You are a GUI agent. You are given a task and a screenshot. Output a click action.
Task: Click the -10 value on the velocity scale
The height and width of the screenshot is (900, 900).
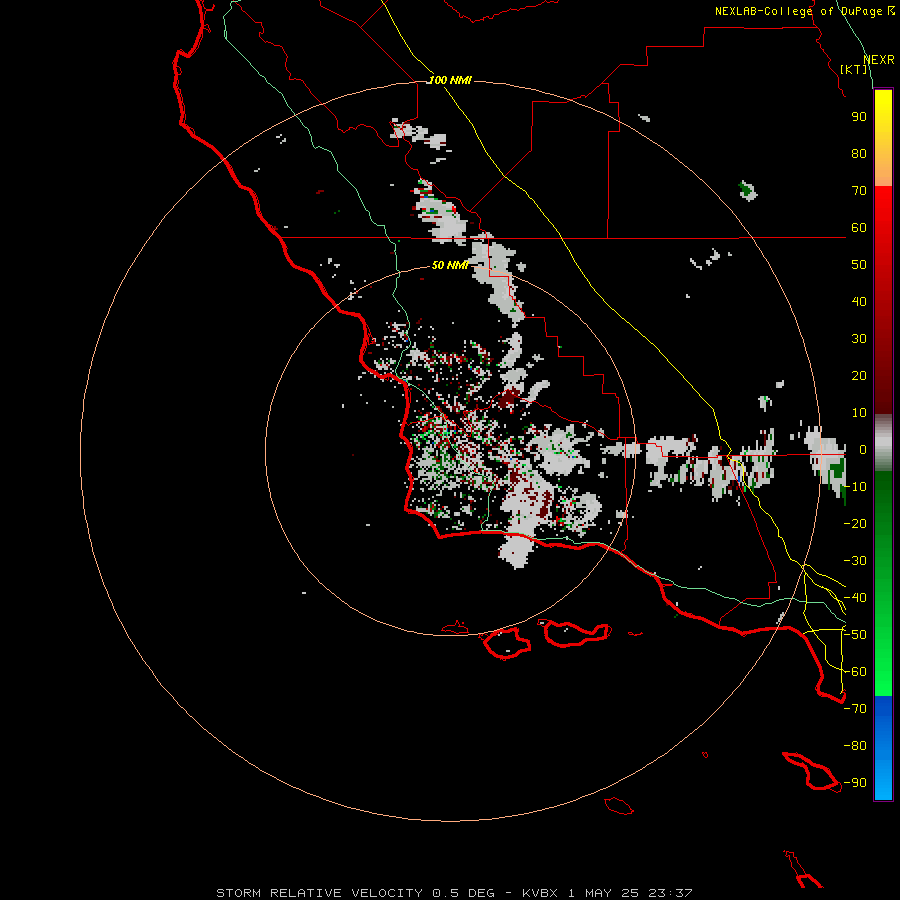point(855,487)
